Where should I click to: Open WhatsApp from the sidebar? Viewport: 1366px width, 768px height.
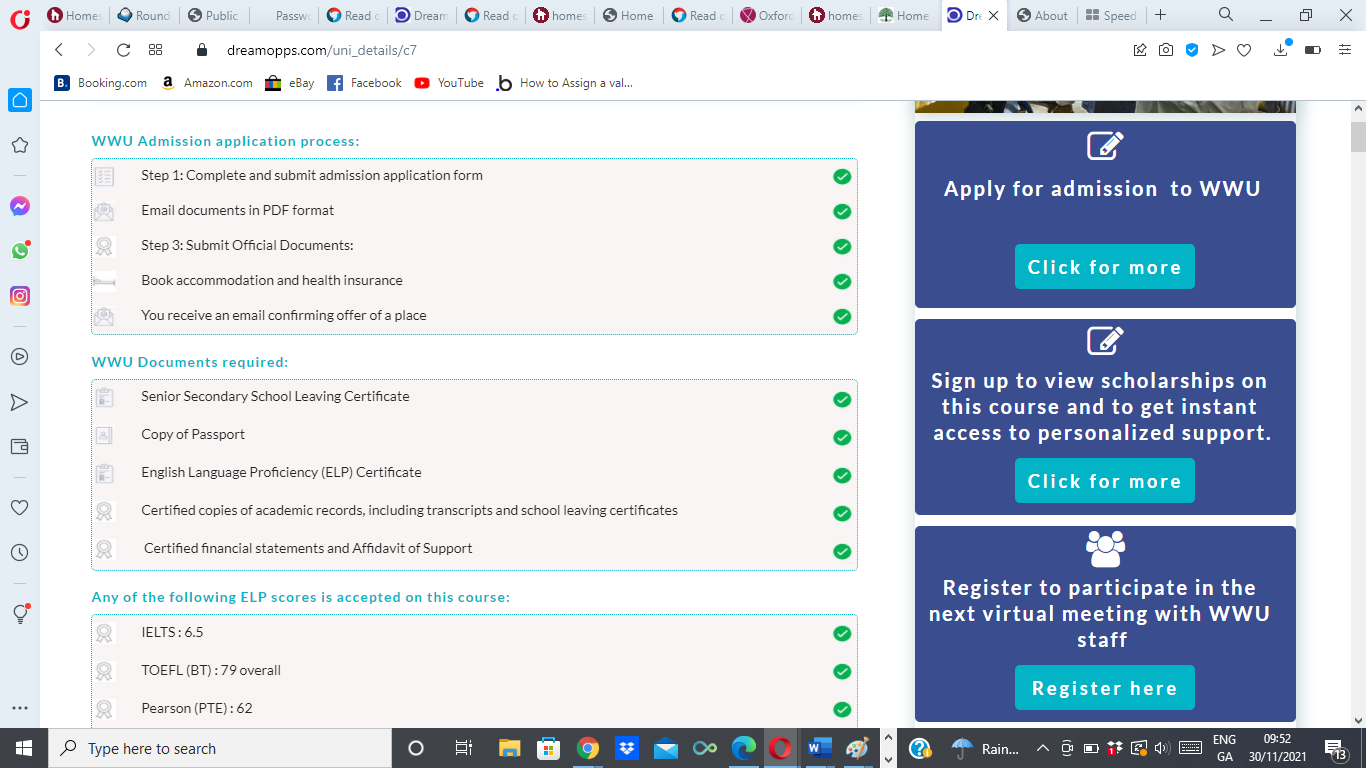coord(19,251)
